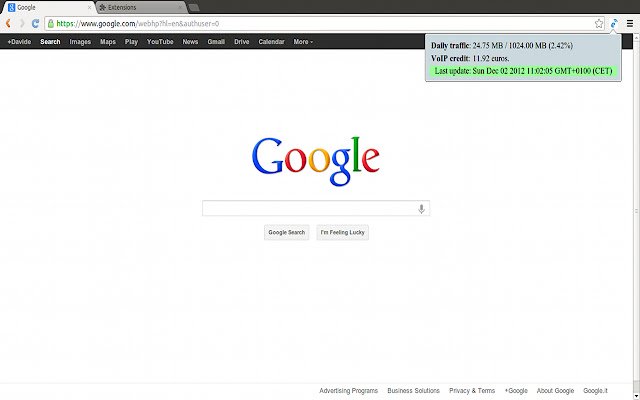This screenshot has height=400, width=640.
Task: Click the traffic monitor extension icon
Action: coord(614,24)
